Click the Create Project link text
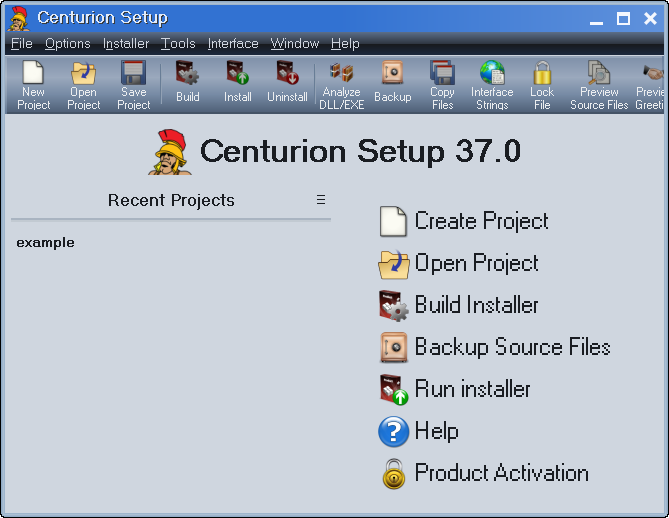 tap(481, 221)
